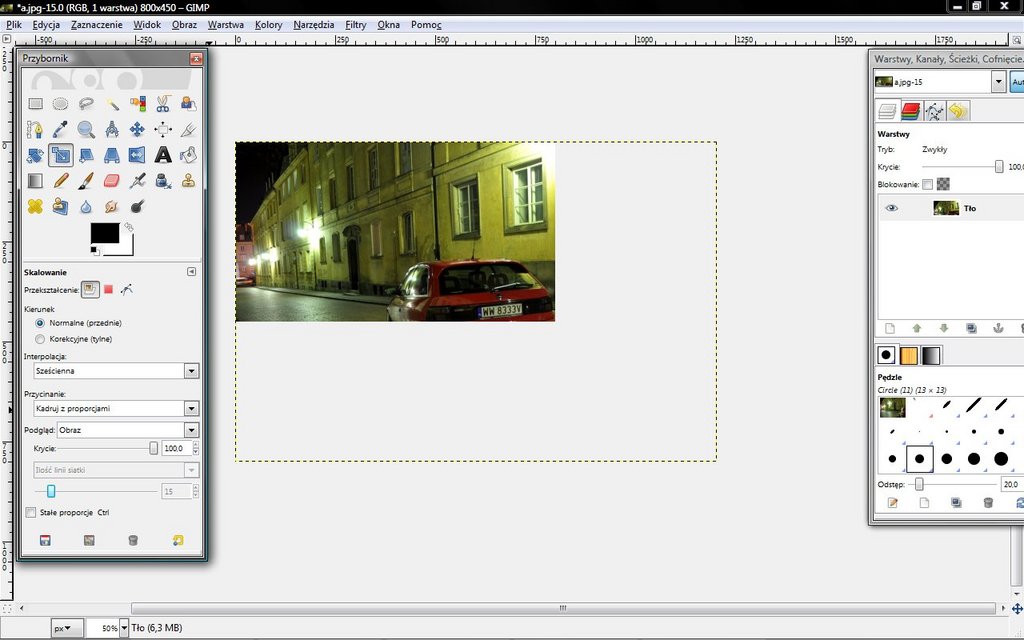Select the Airbrush tool
The image size is (1024, 640).
[137, 180]
